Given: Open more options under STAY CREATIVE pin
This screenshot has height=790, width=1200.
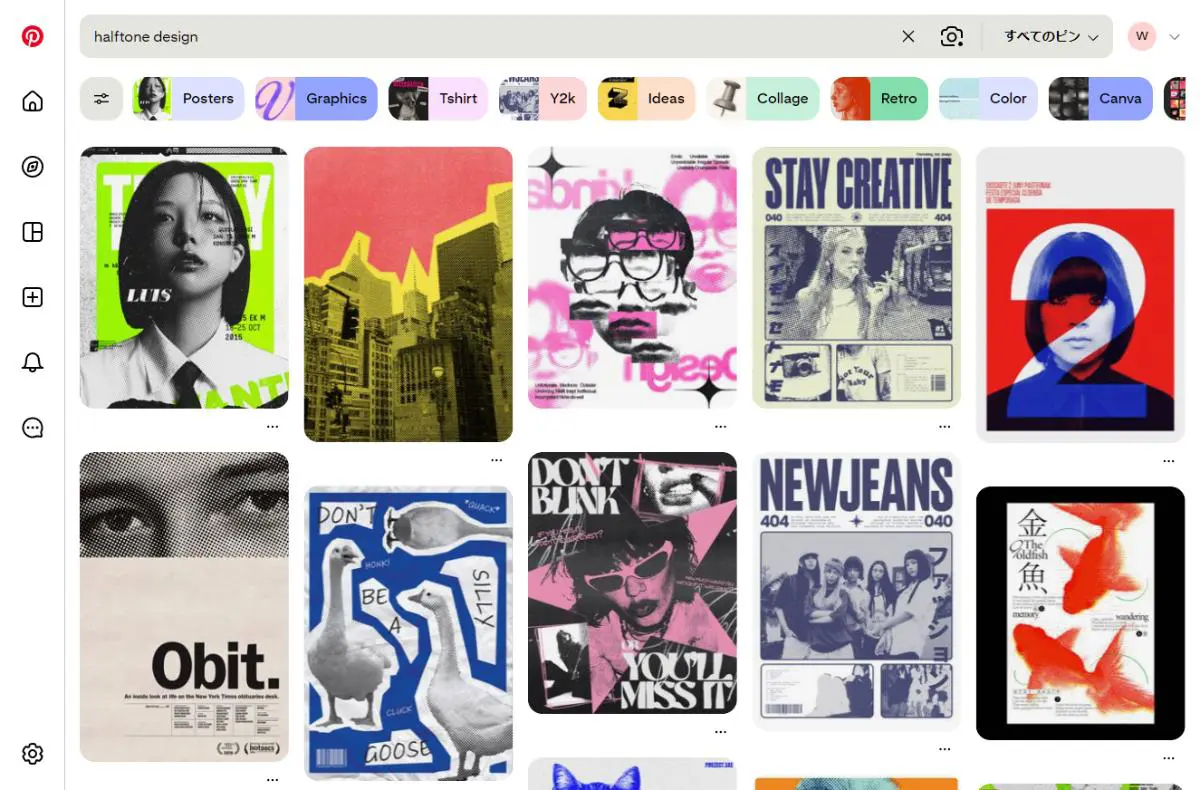Looking at the screenshot, I should tap(945, 426).
